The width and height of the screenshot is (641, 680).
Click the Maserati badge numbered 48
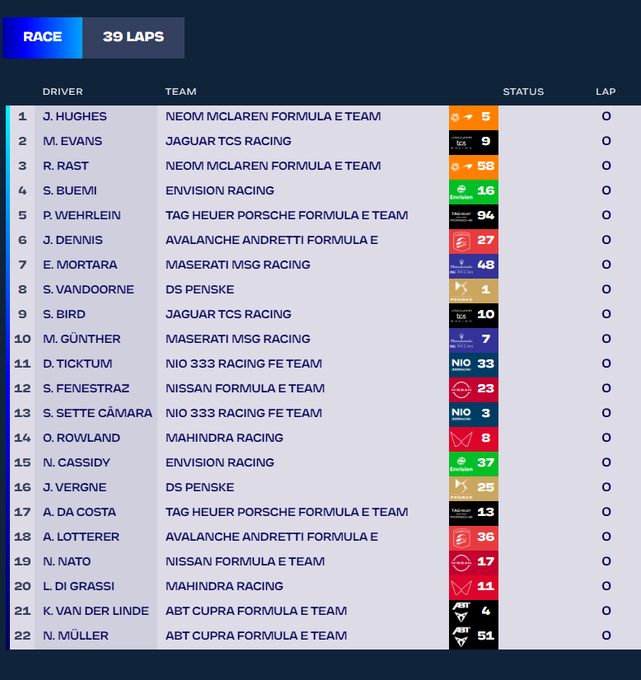(x=474, y=265)
